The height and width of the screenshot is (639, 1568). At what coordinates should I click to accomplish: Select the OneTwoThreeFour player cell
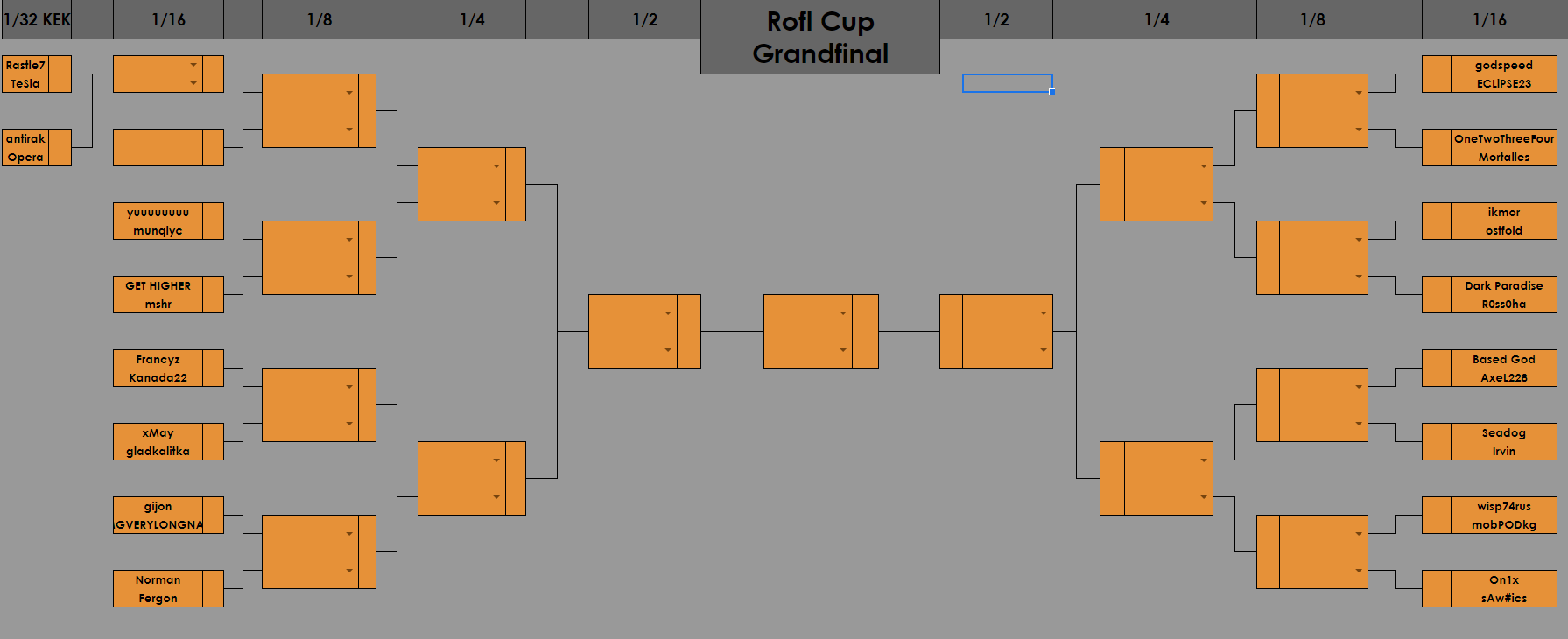click(1503, 138)
